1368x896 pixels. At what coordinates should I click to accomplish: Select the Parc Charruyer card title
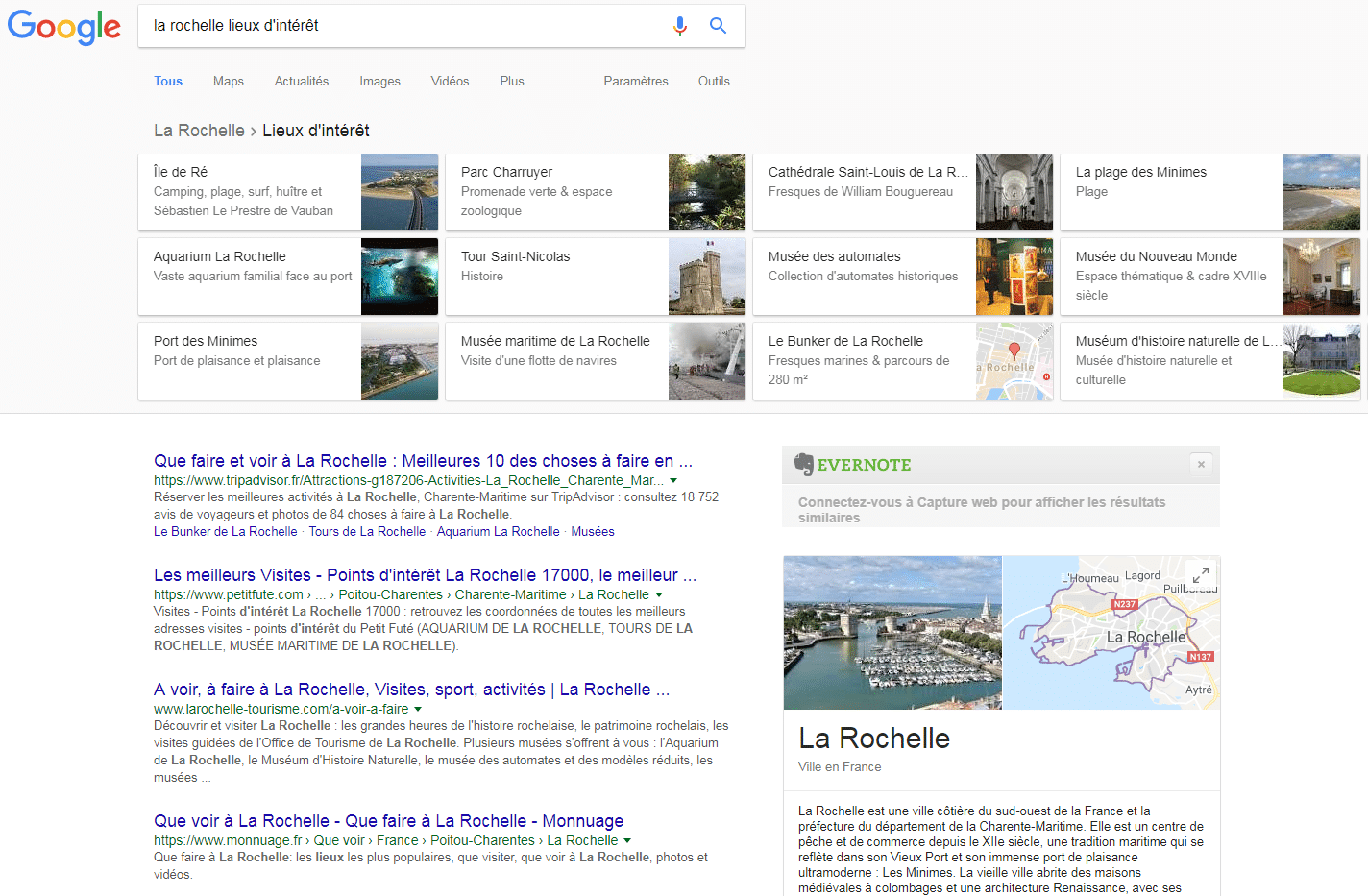(506, 172)
